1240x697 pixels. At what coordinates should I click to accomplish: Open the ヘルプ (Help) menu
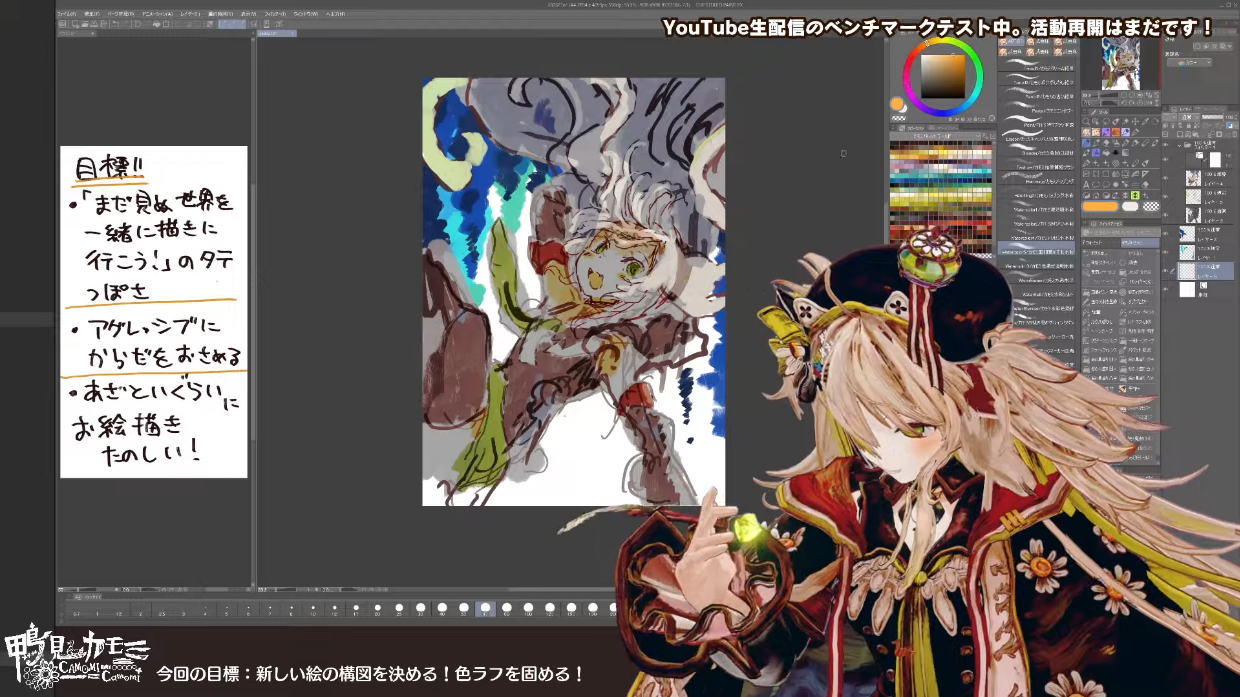click(x=336, y=13)
